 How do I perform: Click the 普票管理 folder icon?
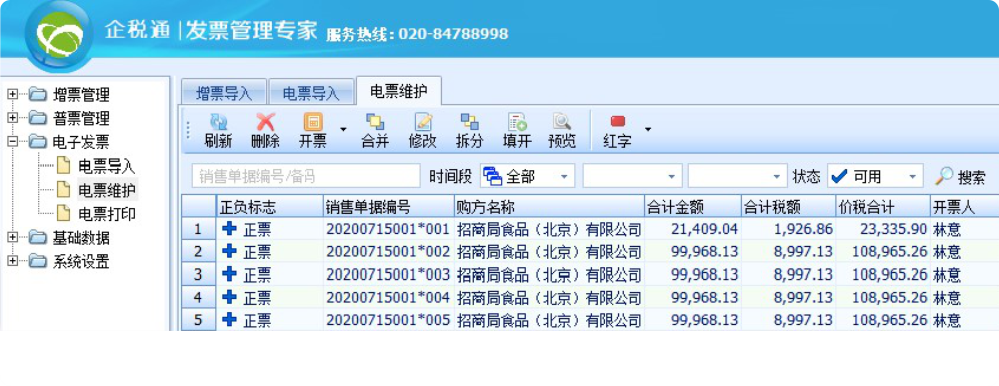tap(38, 118)
